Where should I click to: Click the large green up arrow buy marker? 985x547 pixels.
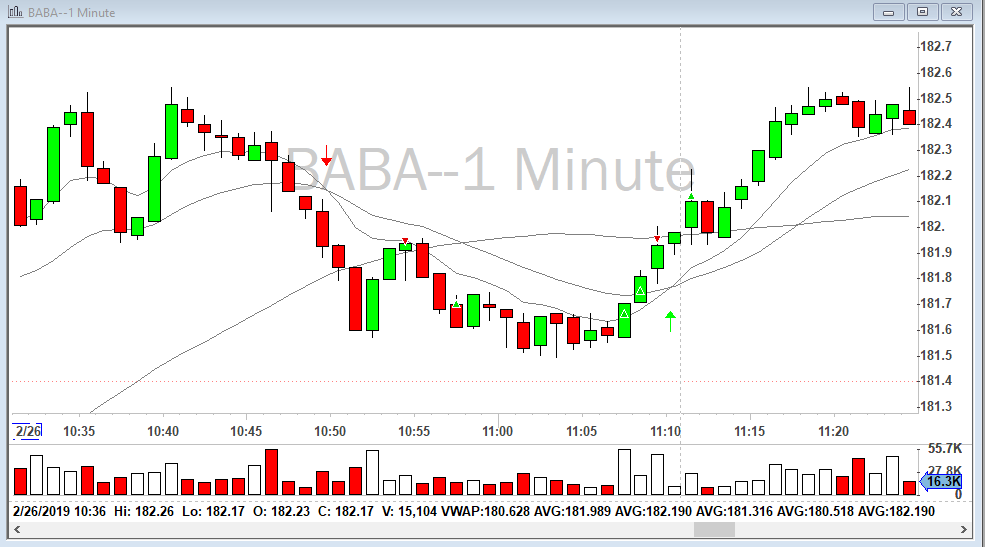point(671,321)
